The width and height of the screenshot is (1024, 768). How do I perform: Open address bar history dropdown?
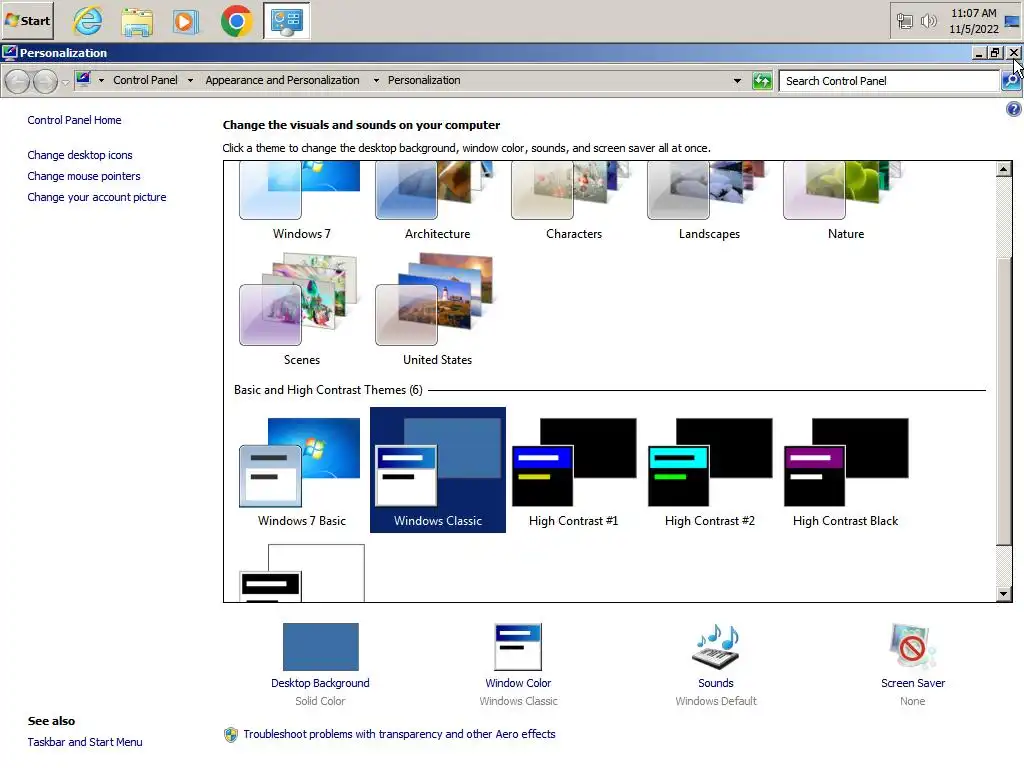click(737, 81)
